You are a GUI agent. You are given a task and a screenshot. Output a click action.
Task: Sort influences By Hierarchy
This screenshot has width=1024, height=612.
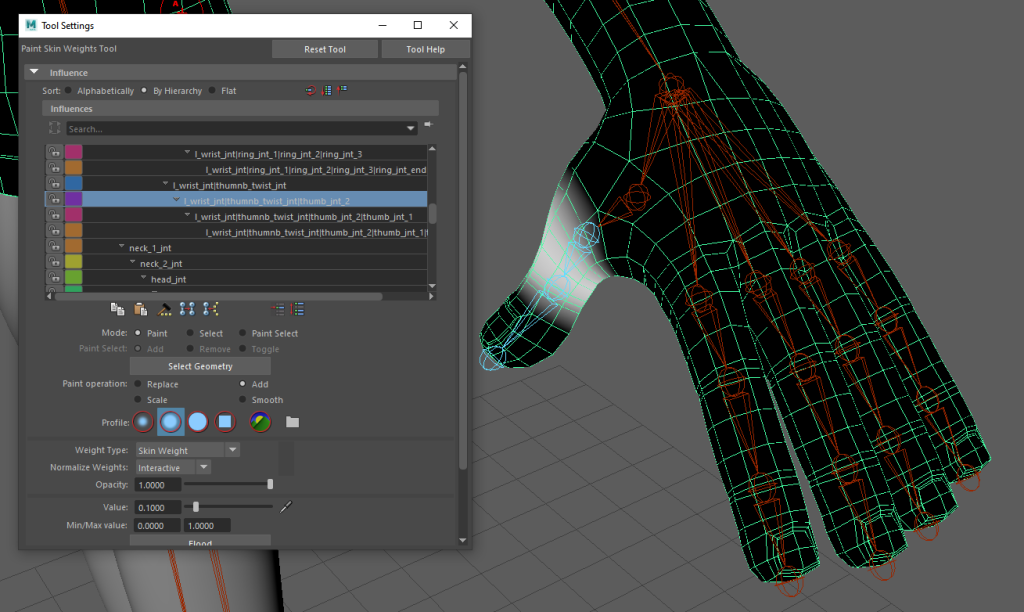pyautogui.click(x=144, y=90)
